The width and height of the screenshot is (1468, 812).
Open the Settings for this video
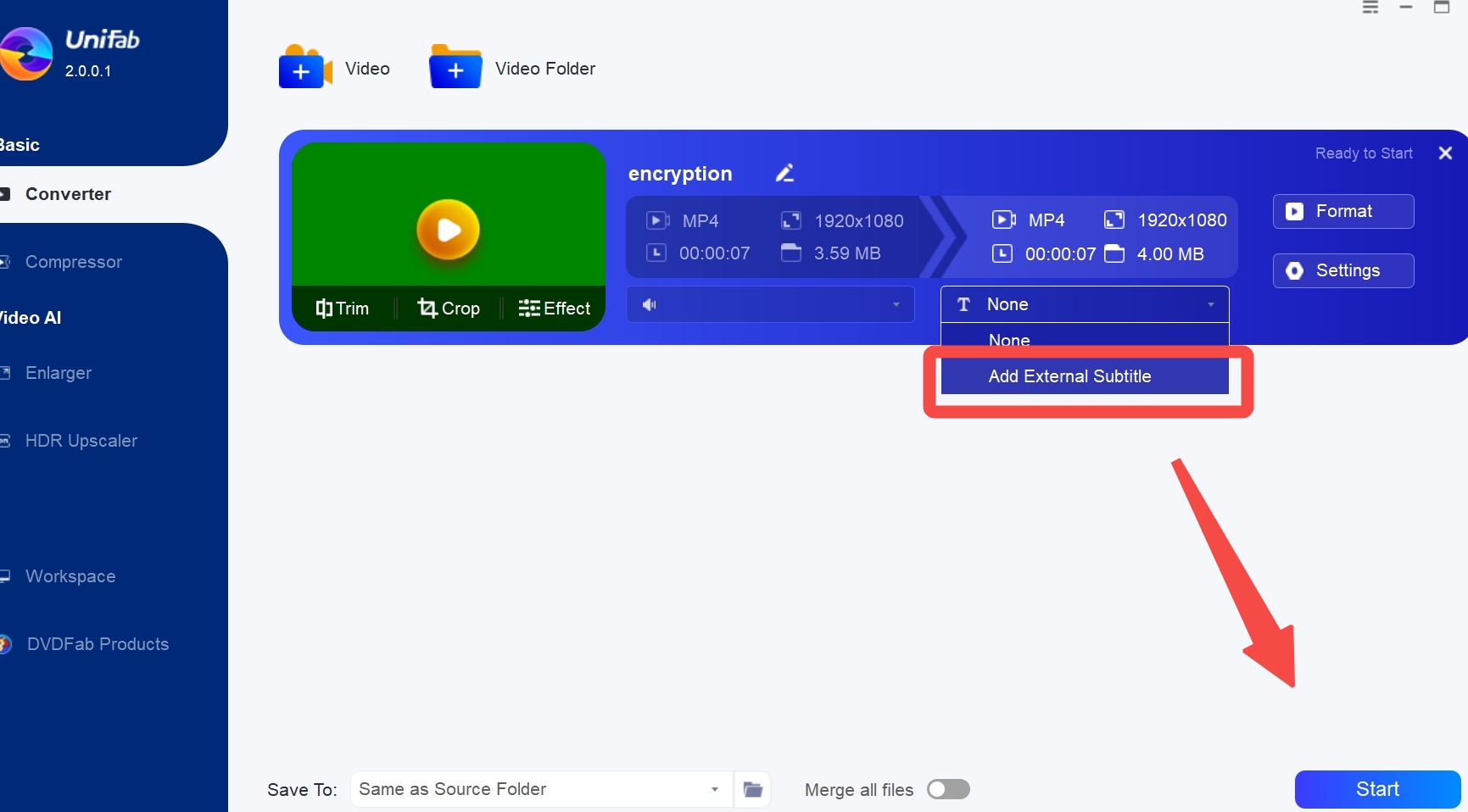point(1342,270)
